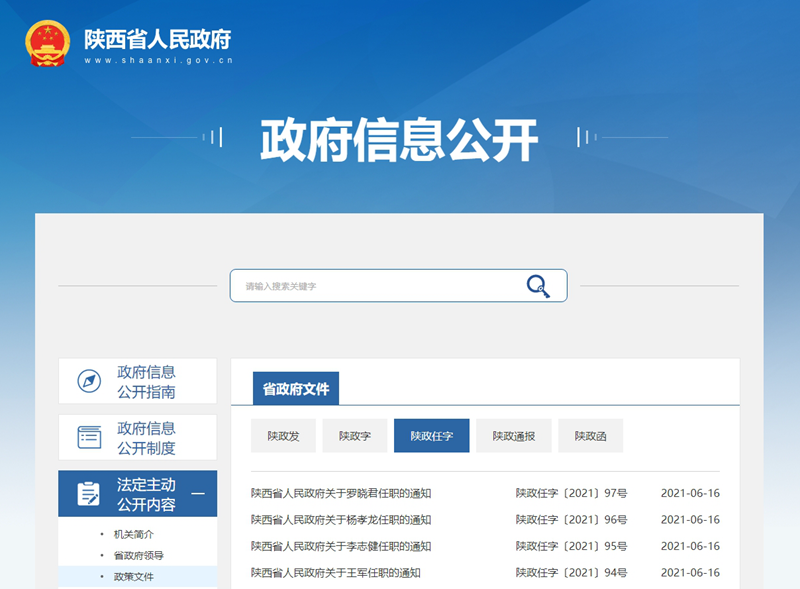This screenshot has height=589, width=800.
Task: Open the 政府信息公开制度 menu entry
Action: [138, 437]
